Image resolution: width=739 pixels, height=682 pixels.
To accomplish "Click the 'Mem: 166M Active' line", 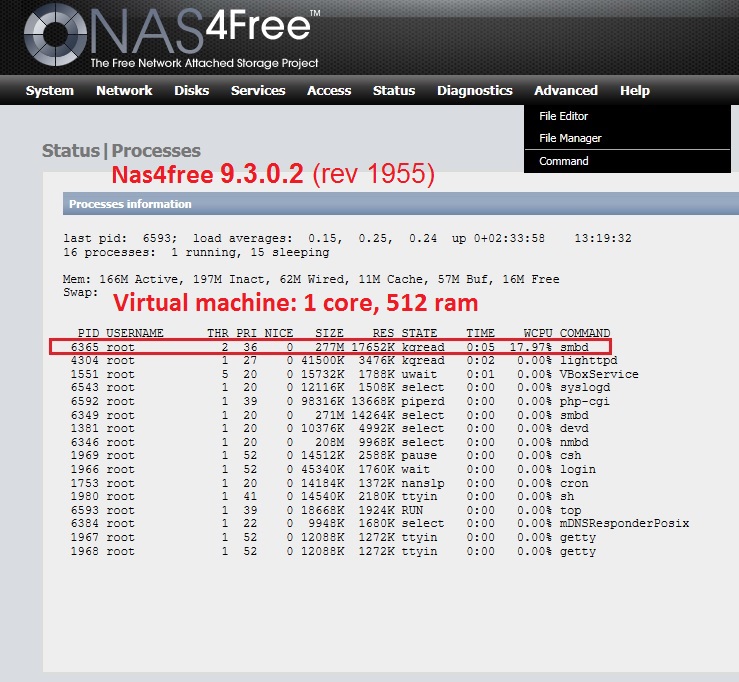I will point(311,279).
